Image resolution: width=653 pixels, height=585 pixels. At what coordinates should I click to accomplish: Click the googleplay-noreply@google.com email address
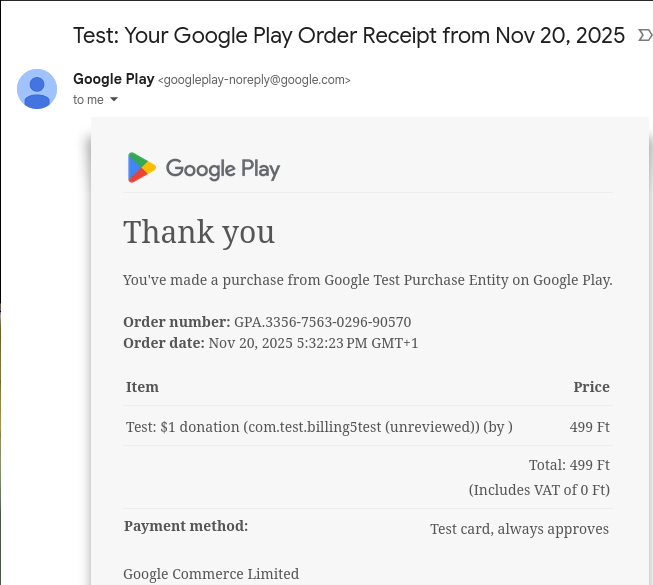point(254,80)
